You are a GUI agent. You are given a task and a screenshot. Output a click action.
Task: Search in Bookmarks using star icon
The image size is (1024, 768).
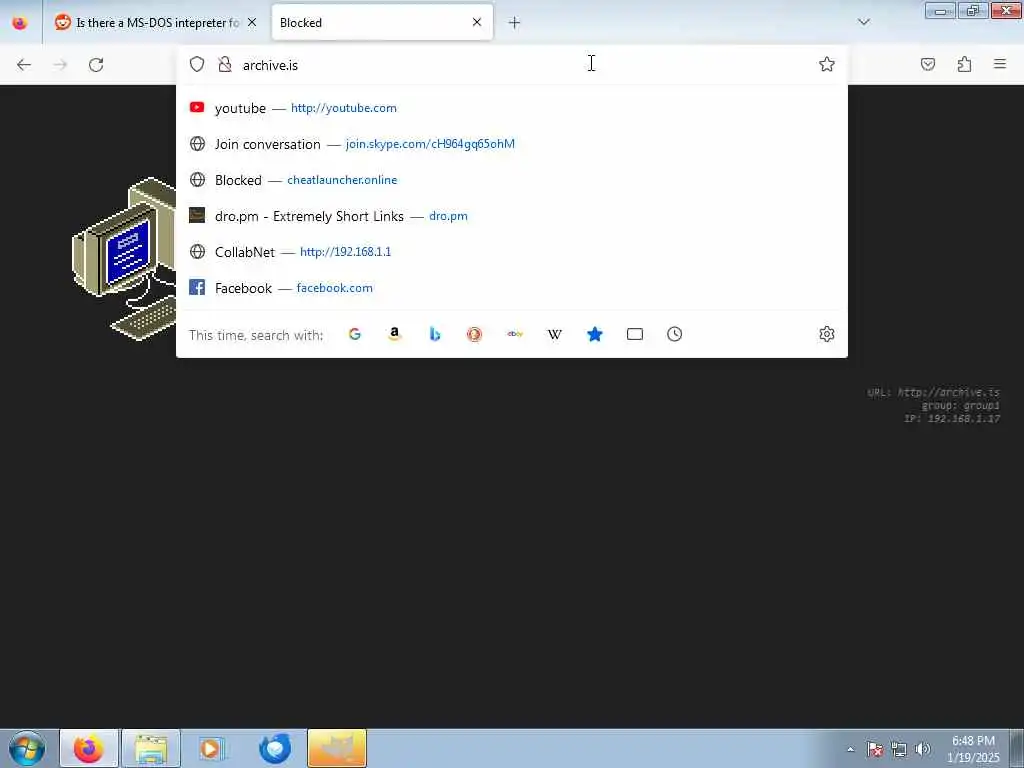coord(595,334)
